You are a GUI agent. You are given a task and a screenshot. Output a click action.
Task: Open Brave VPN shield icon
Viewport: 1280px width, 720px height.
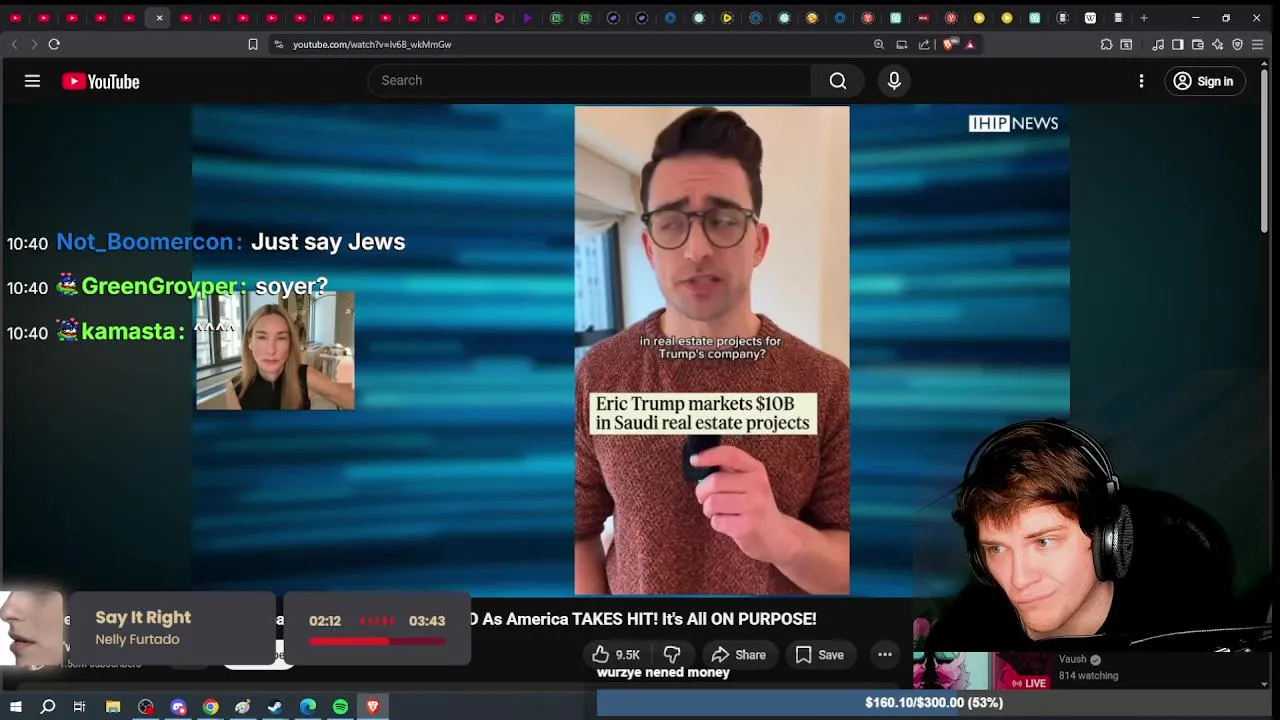[x=1237, y=44]
